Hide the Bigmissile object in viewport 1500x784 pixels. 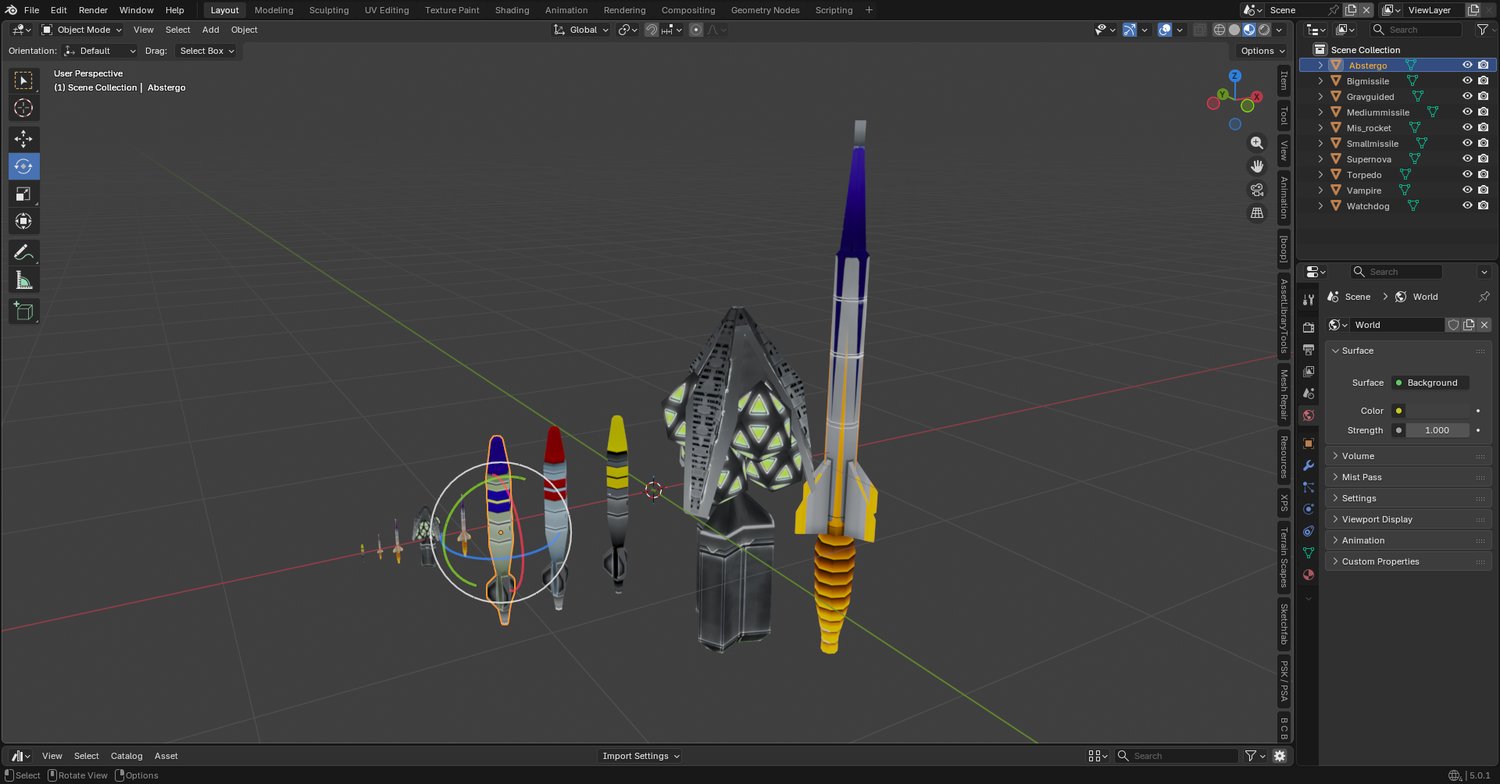1467,81
